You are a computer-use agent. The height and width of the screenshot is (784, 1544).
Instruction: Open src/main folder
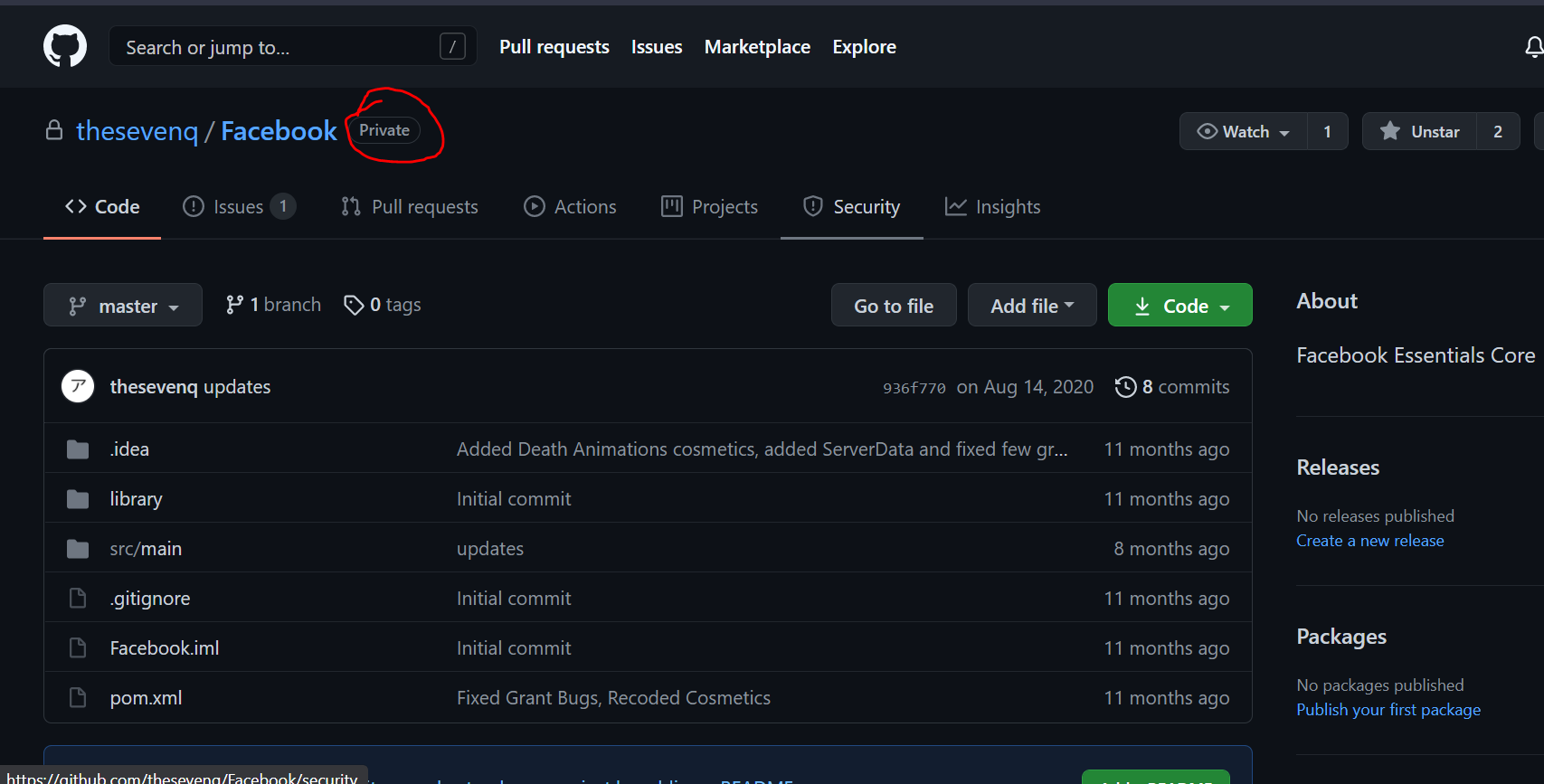146,549
